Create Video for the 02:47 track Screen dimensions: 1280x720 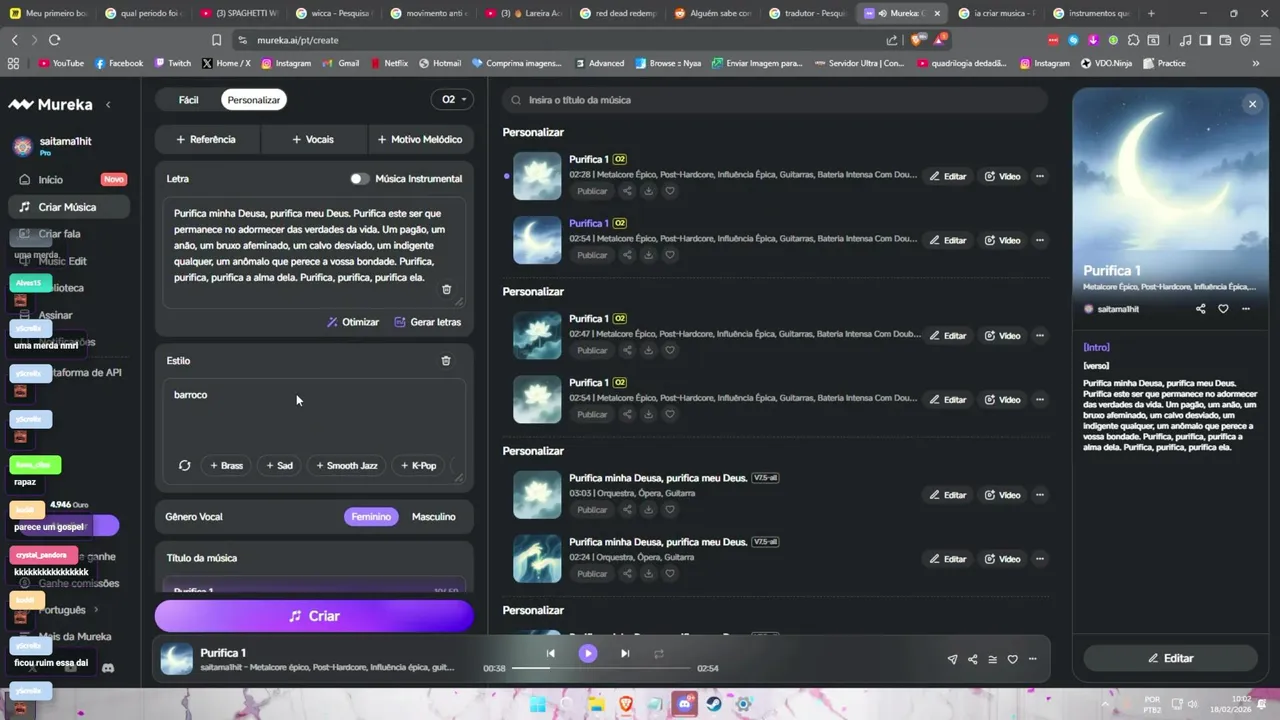1002,335
